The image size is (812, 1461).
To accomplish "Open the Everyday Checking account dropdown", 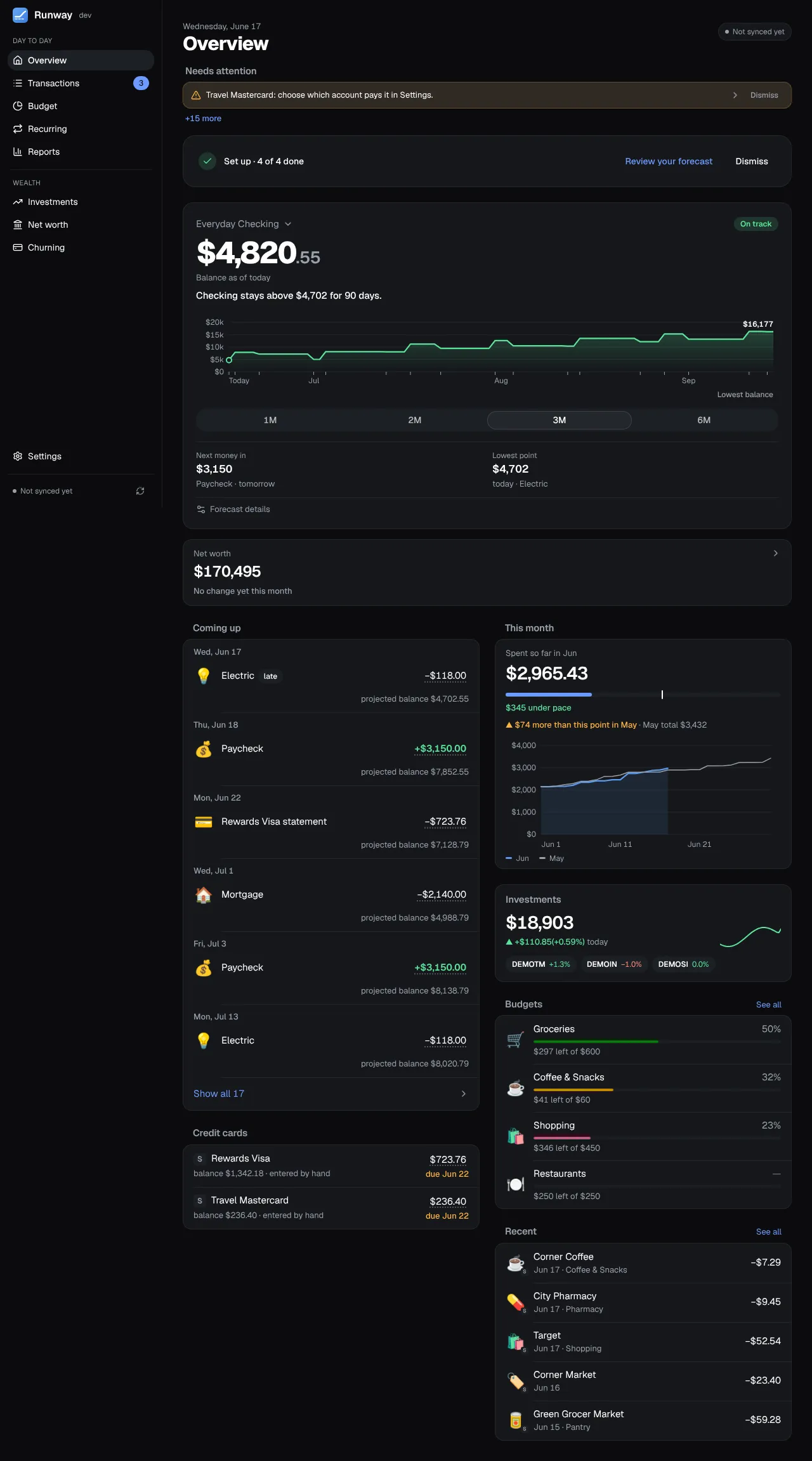I will (x=244, y=224).
